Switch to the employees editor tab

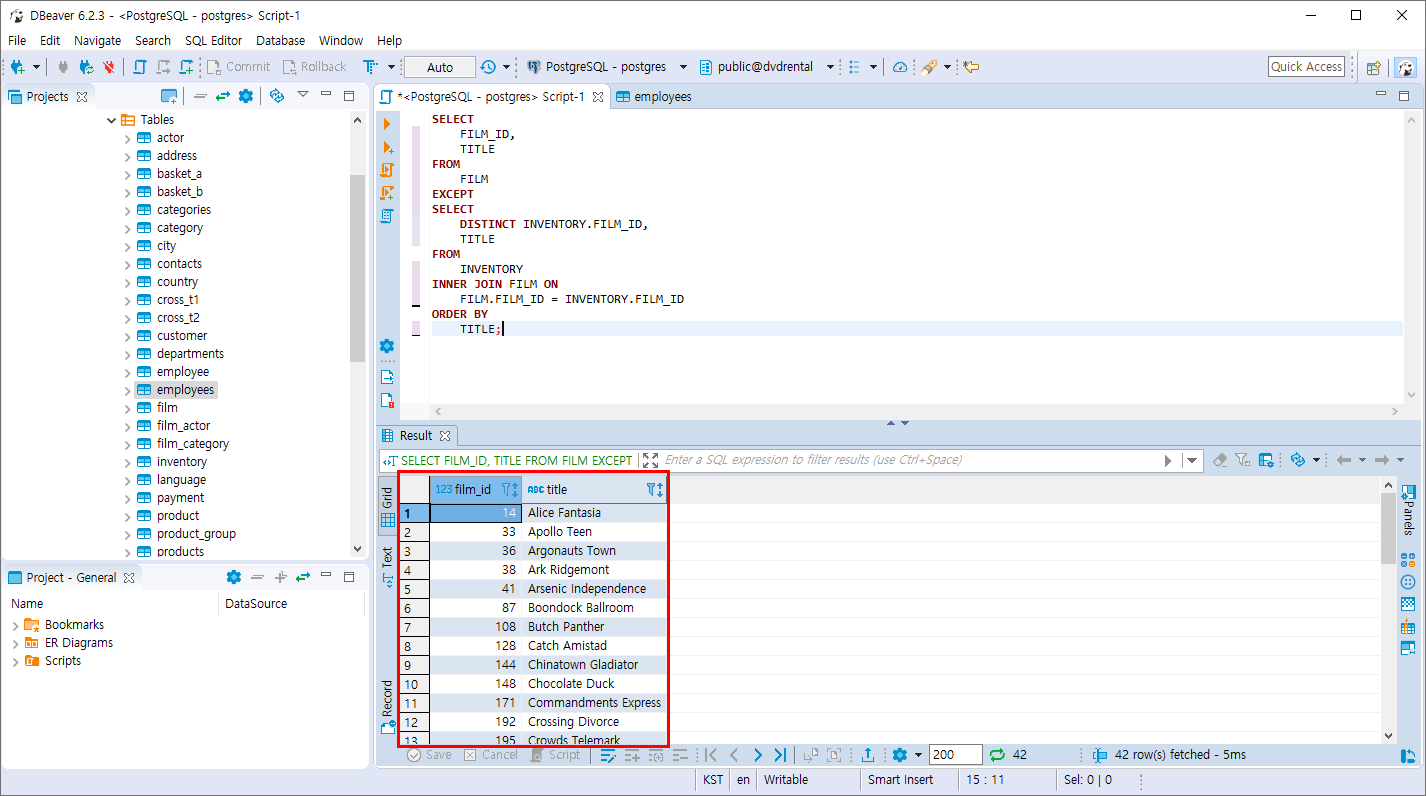click(x=654, y=97)
